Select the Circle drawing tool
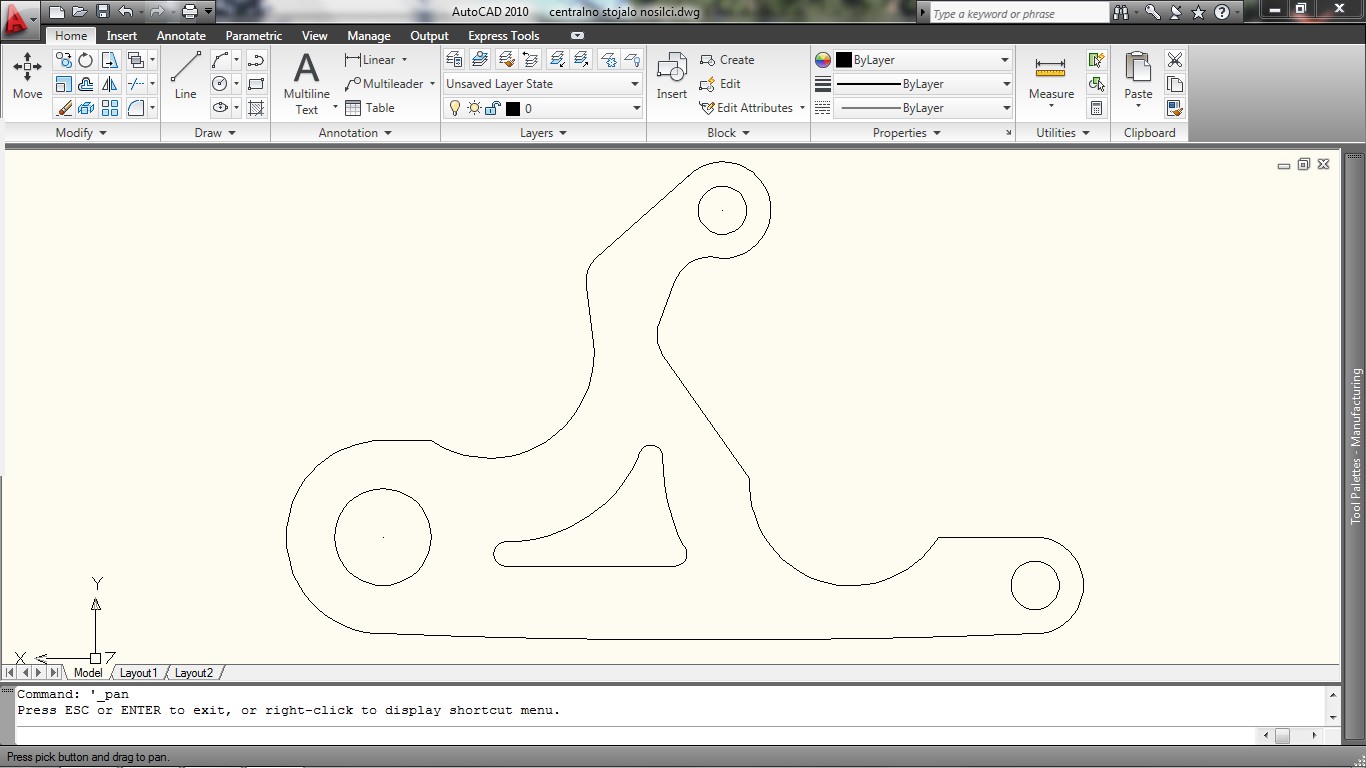 pos(220,84)
